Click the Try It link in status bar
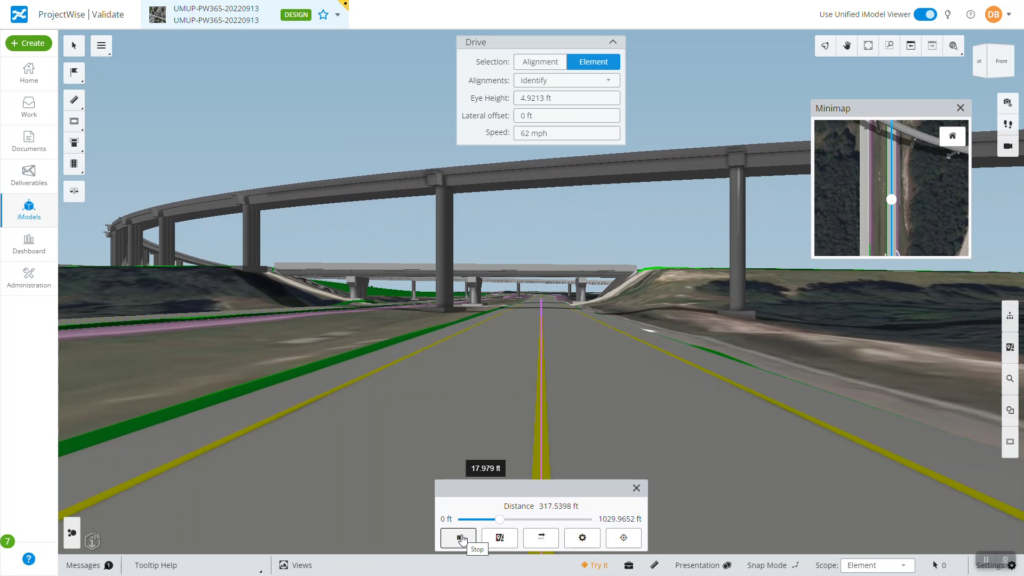 coord(596,564)
